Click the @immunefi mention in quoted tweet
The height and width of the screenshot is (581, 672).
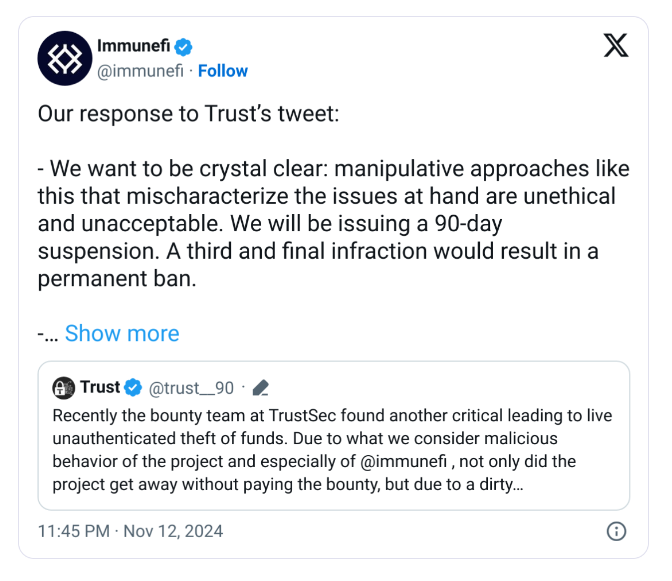[x=403, y=461]
